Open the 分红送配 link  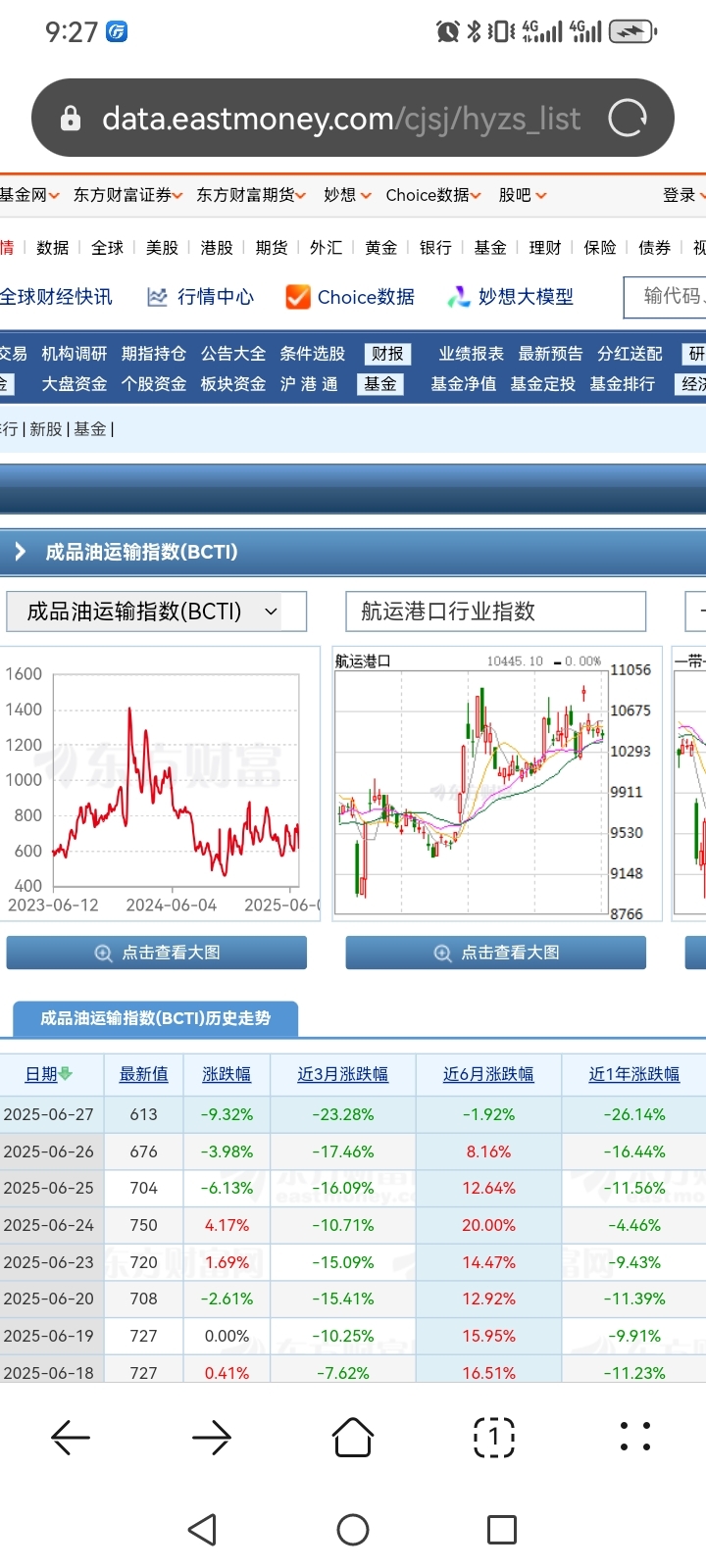pos(630,354)
